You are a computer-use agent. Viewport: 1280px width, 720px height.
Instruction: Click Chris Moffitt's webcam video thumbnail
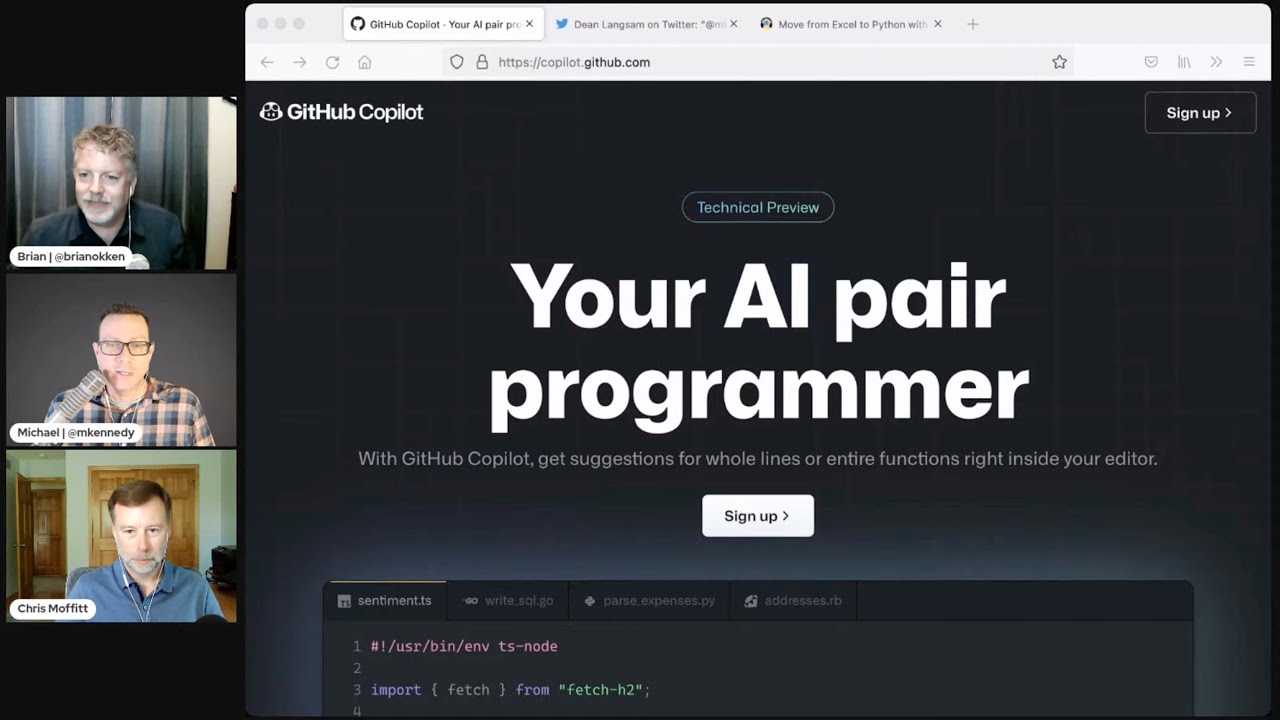(121, 536)
